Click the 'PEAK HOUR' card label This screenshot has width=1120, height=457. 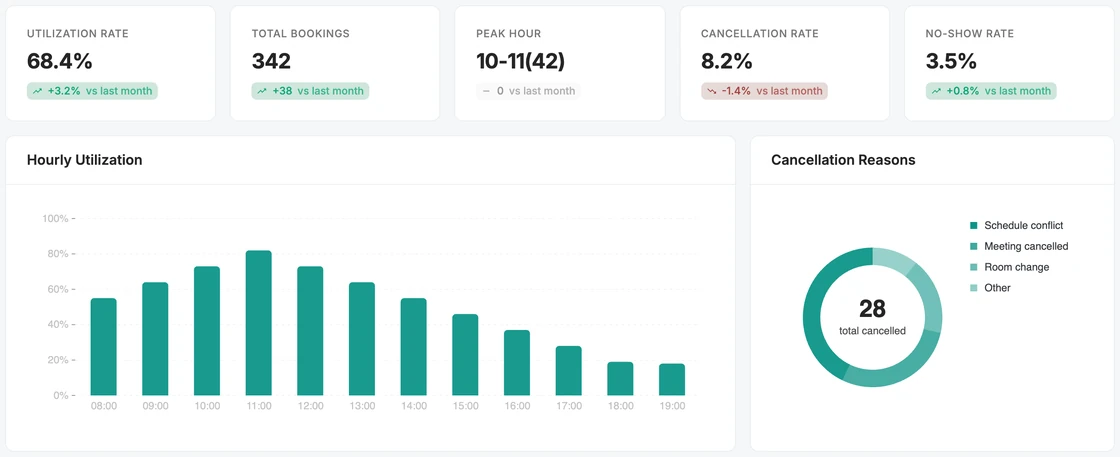509,34
